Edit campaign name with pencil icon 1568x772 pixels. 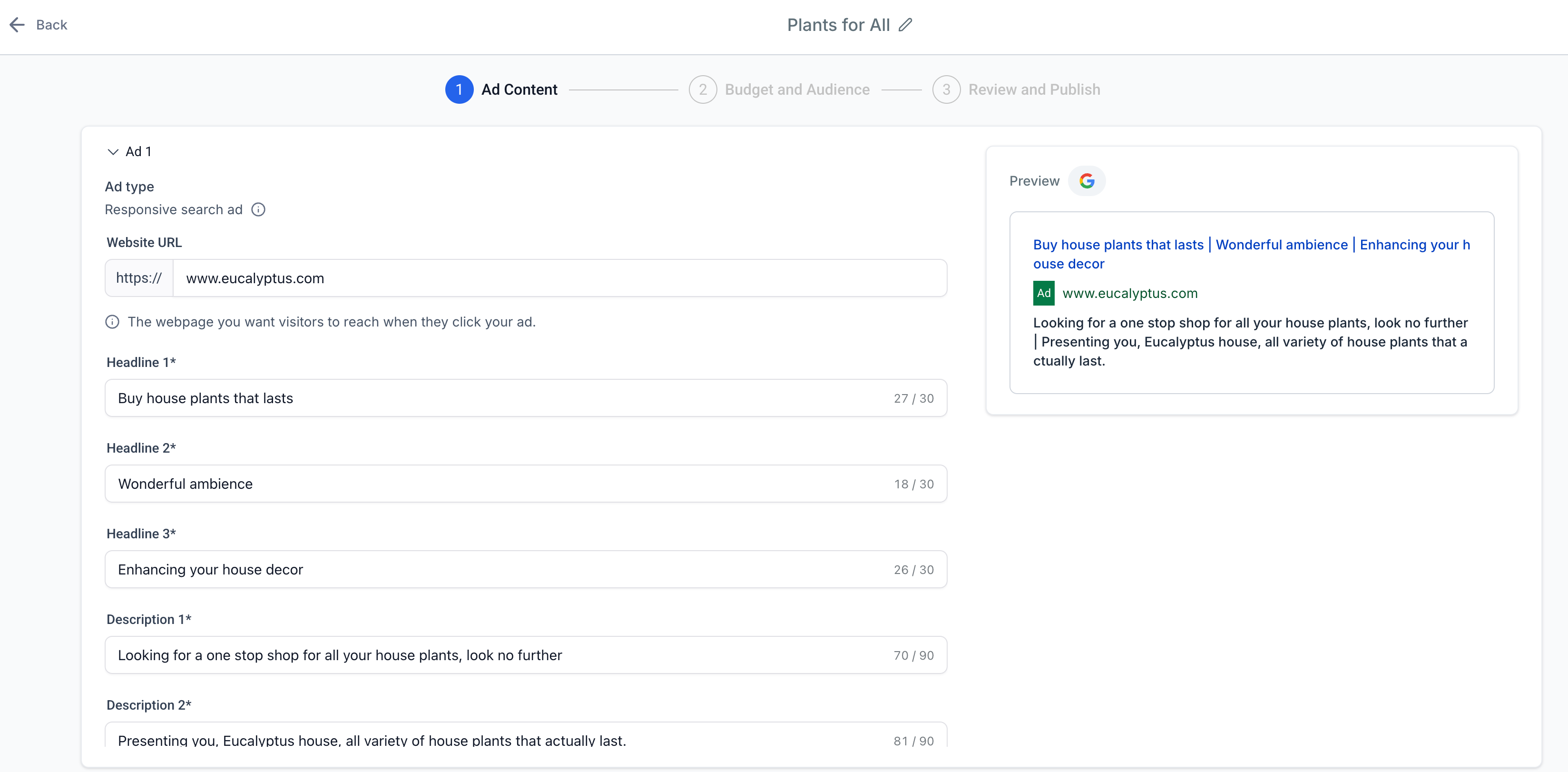click(x=906, y=24)
